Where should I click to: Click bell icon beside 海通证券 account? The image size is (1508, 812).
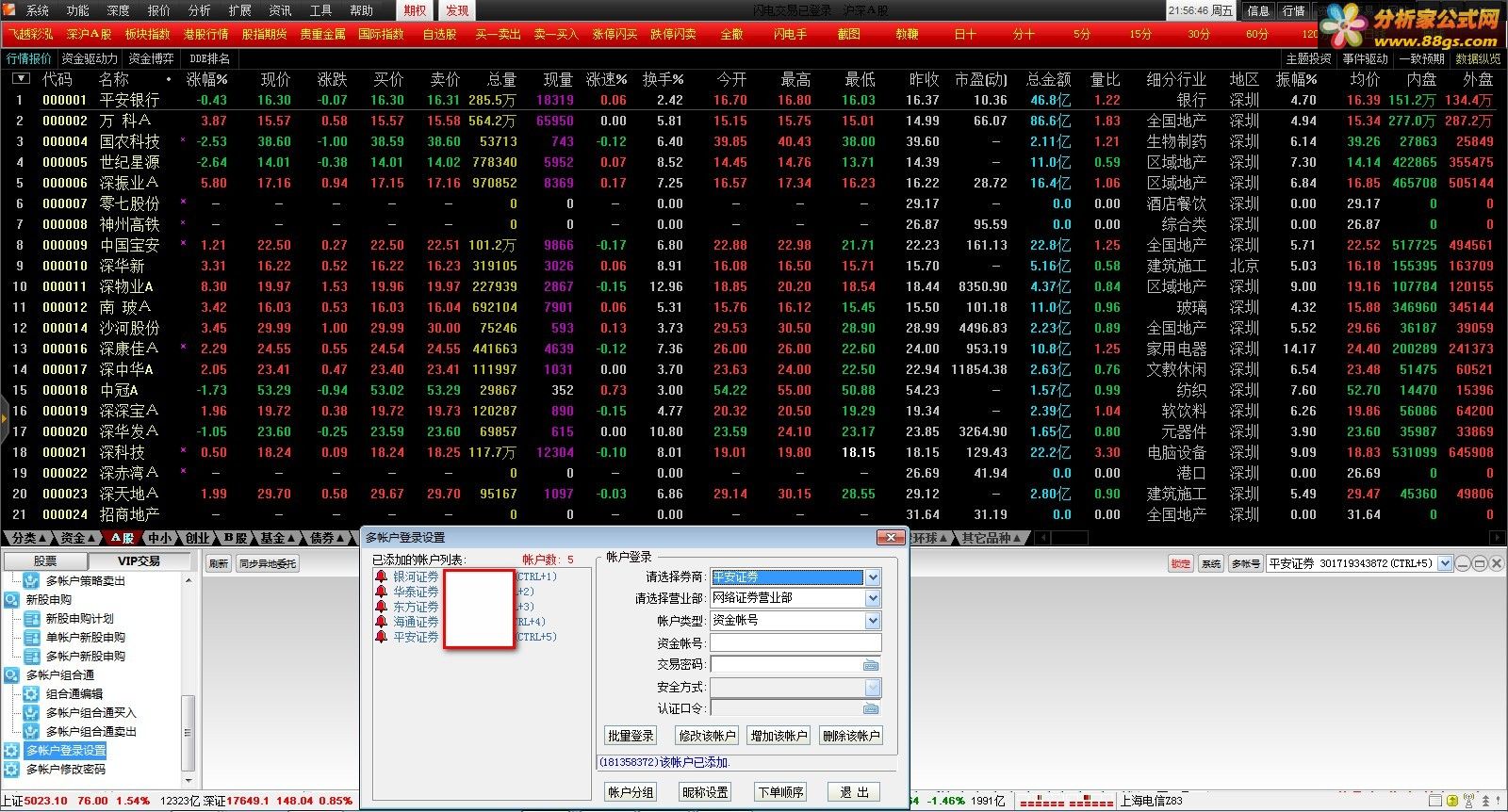point(381,622)
